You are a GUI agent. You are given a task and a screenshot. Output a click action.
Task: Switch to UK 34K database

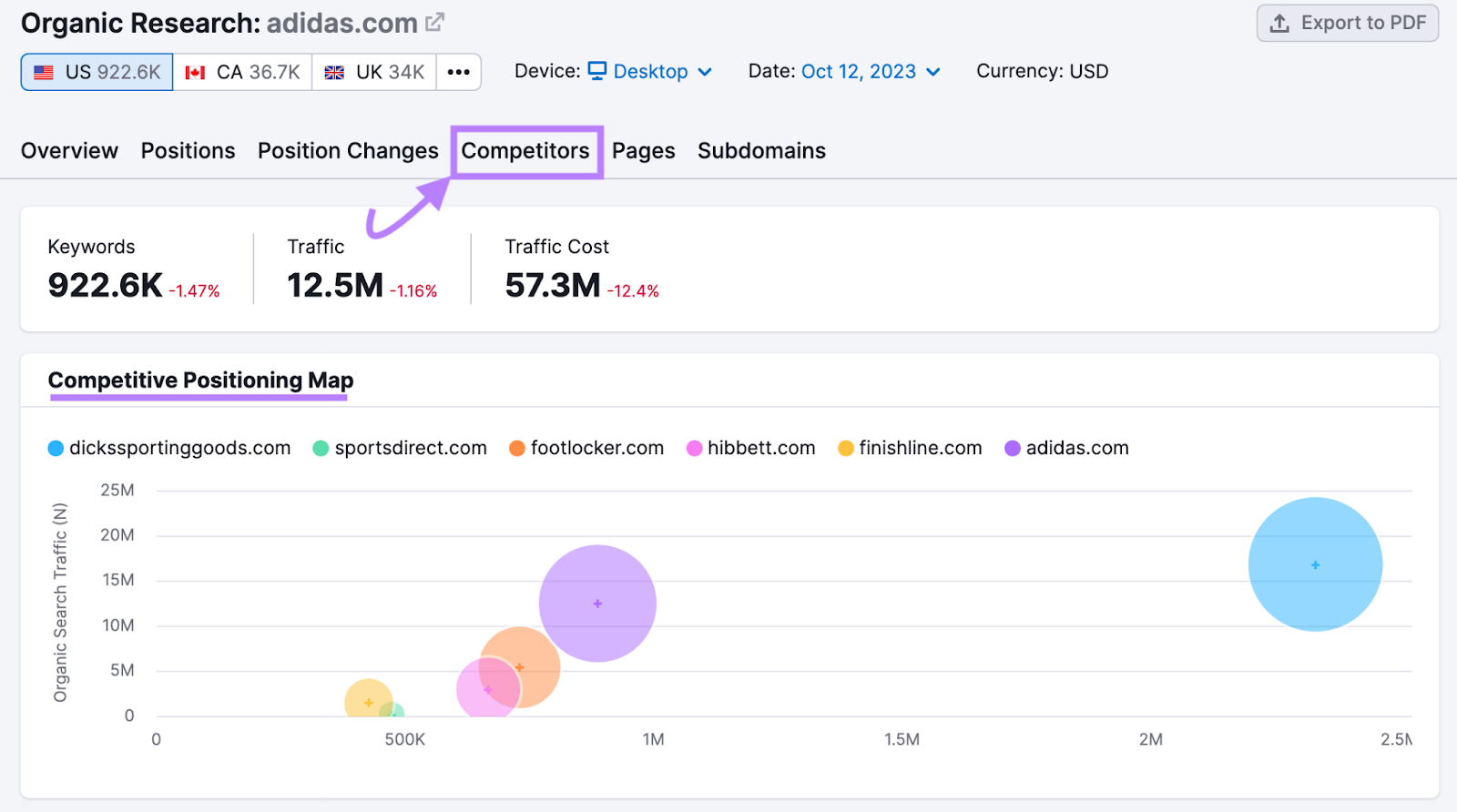click(x=374, y=72)
